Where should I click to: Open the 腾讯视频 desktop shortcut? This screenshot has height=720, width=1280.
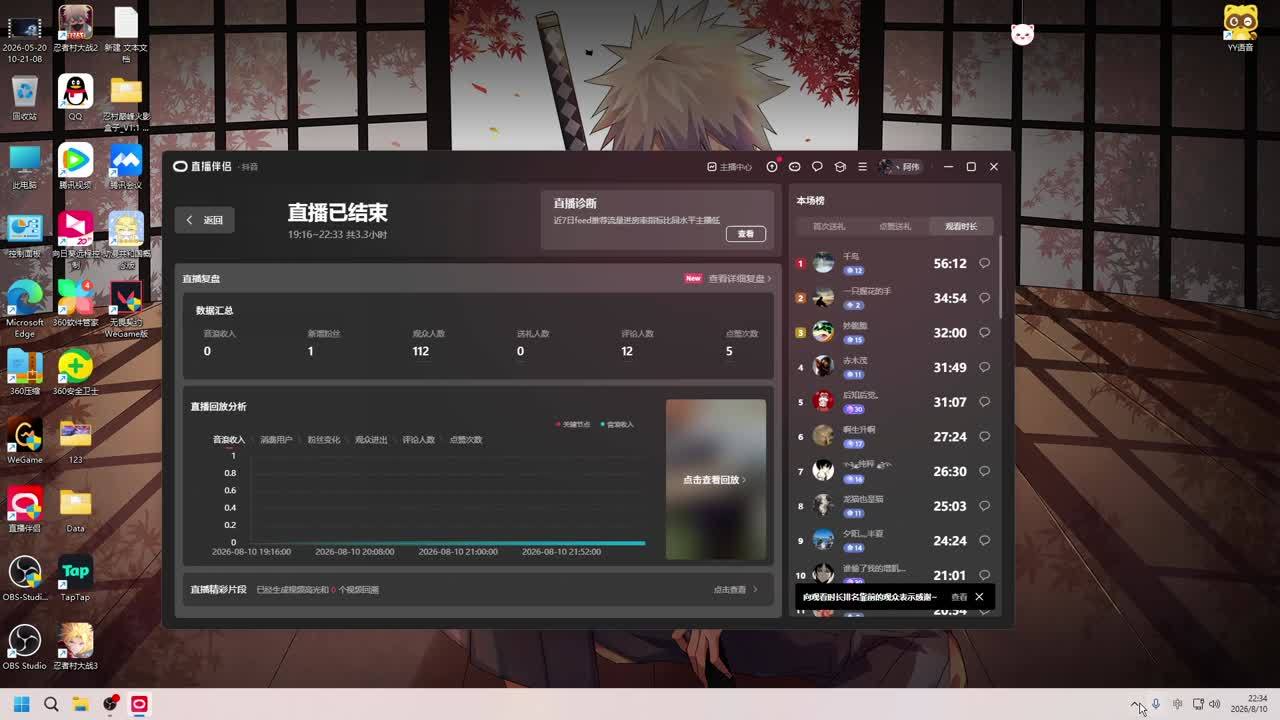pos(75,166)
